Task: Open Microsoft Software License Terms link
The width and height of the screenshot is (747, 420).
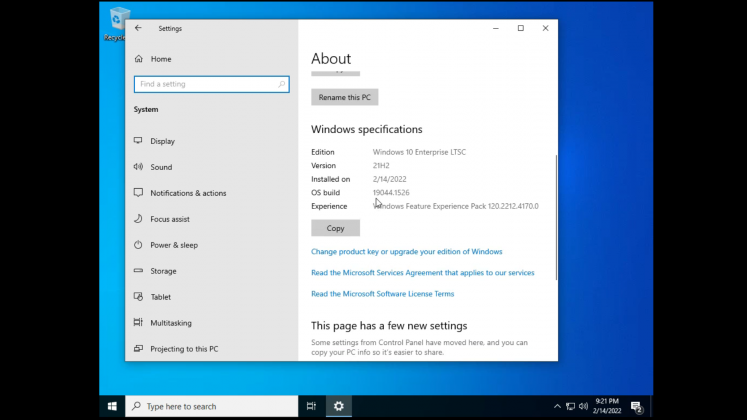Action: point(383,294)
